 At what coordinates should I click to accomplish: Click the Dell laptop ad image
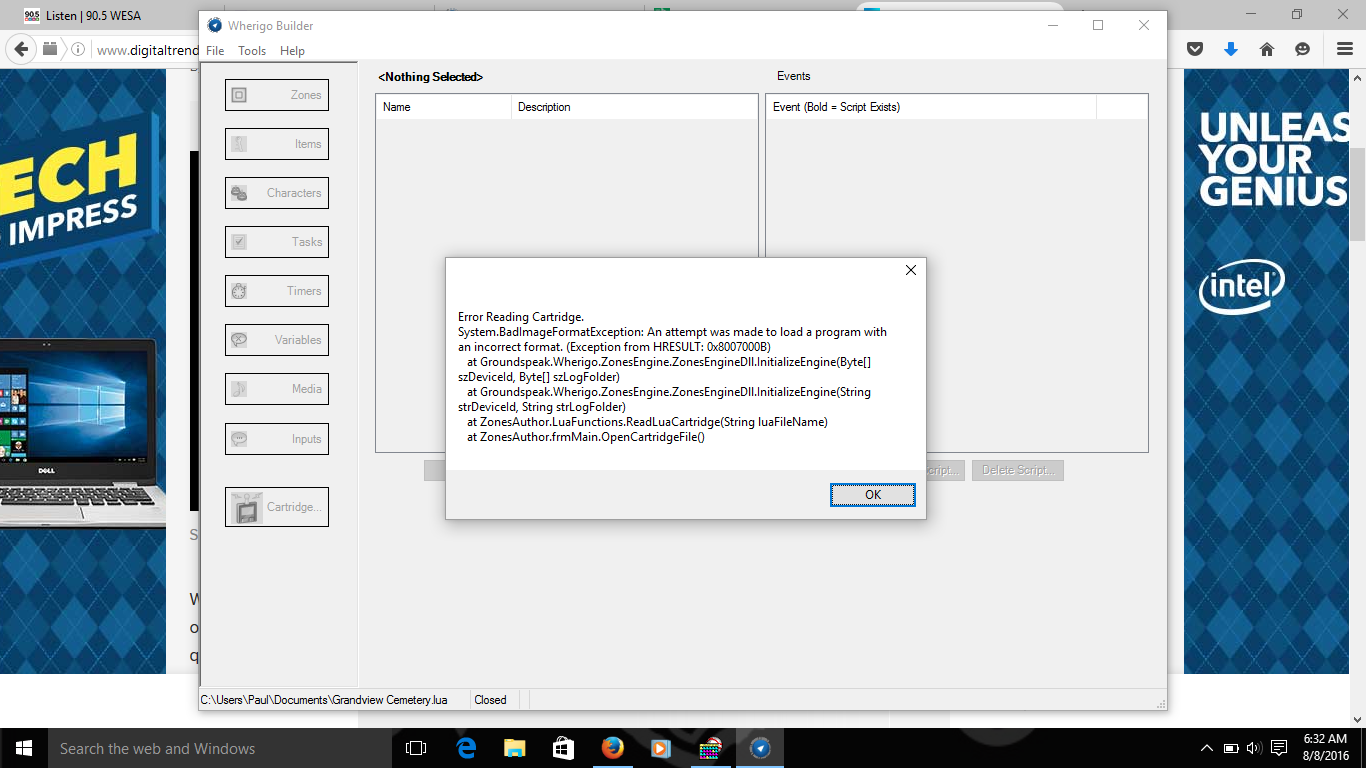[x=83, y=432]
